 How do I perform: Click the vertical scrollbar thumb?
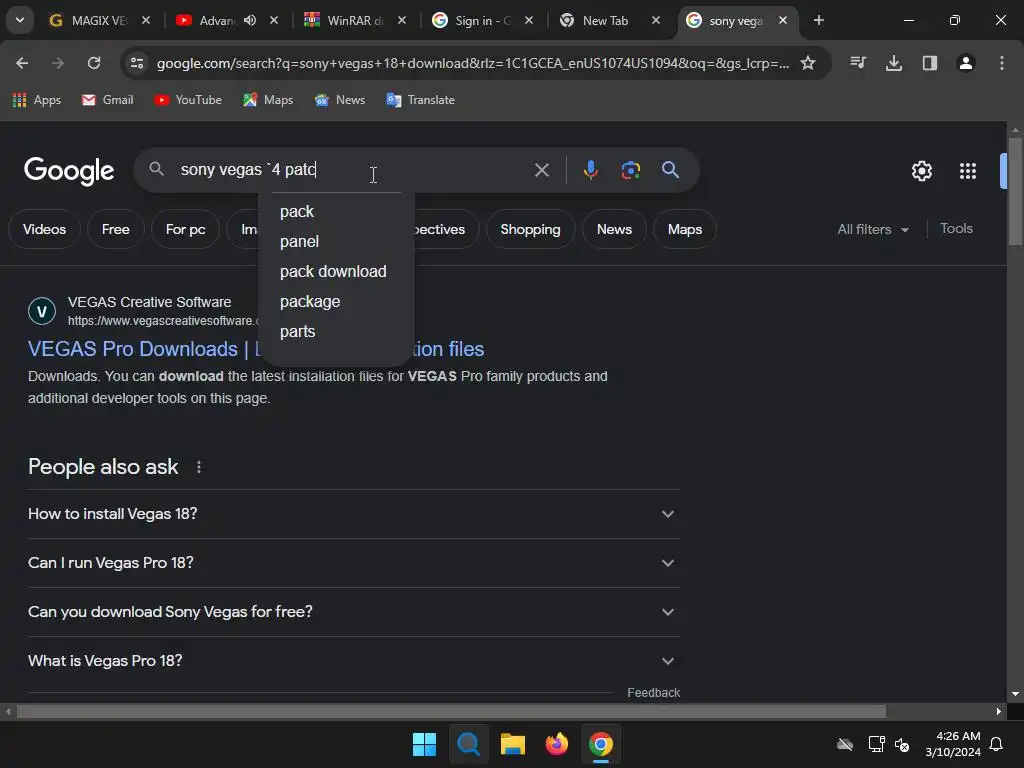1015,191
